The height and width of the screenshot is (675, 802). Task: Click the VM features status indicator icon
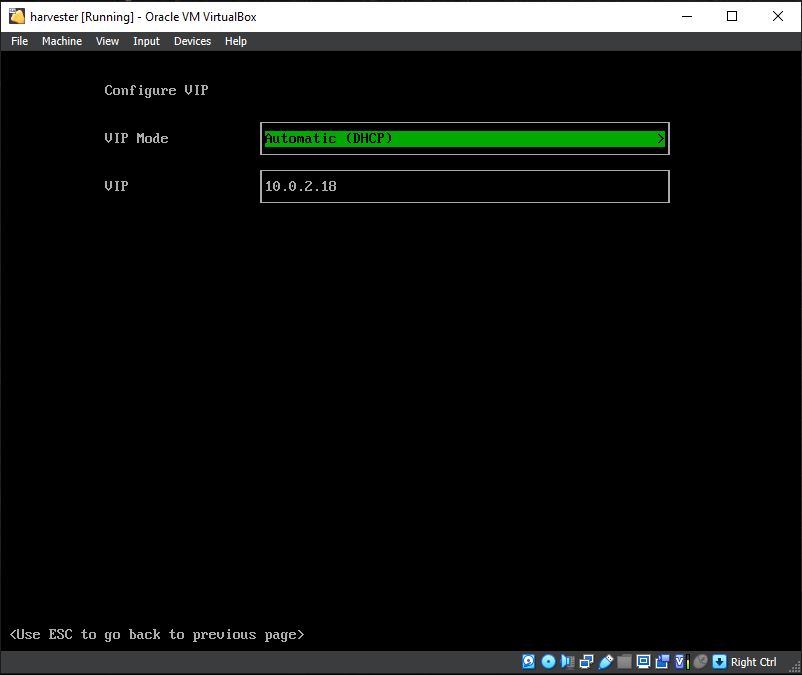[x=680, y=661]
